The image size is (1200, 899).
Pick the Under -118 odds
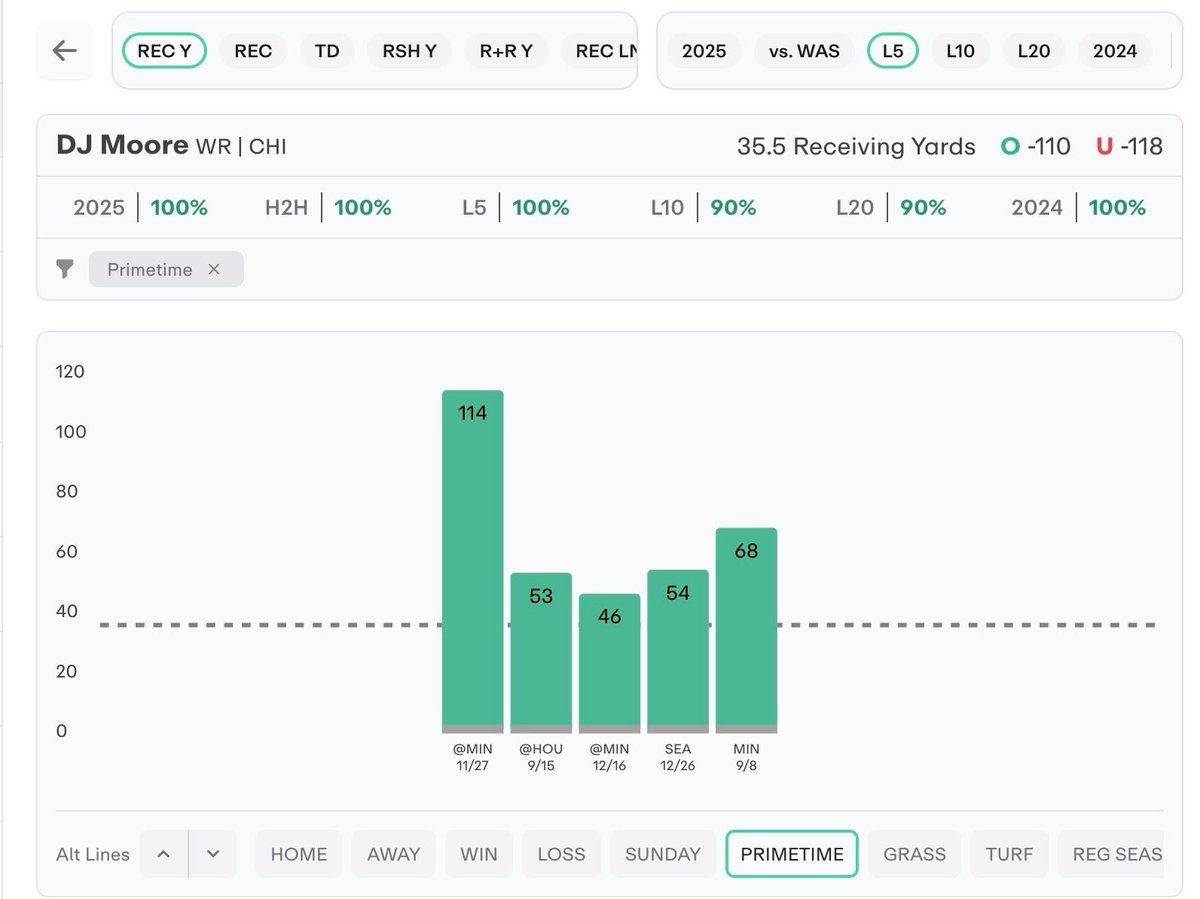[1129, 146]
